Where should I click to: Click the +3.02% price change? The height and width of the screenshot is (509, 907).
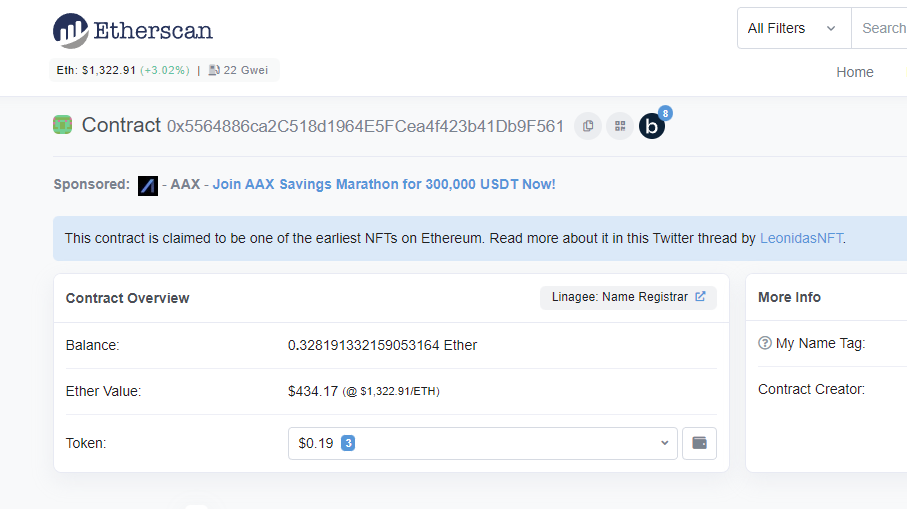pos(165,70)
